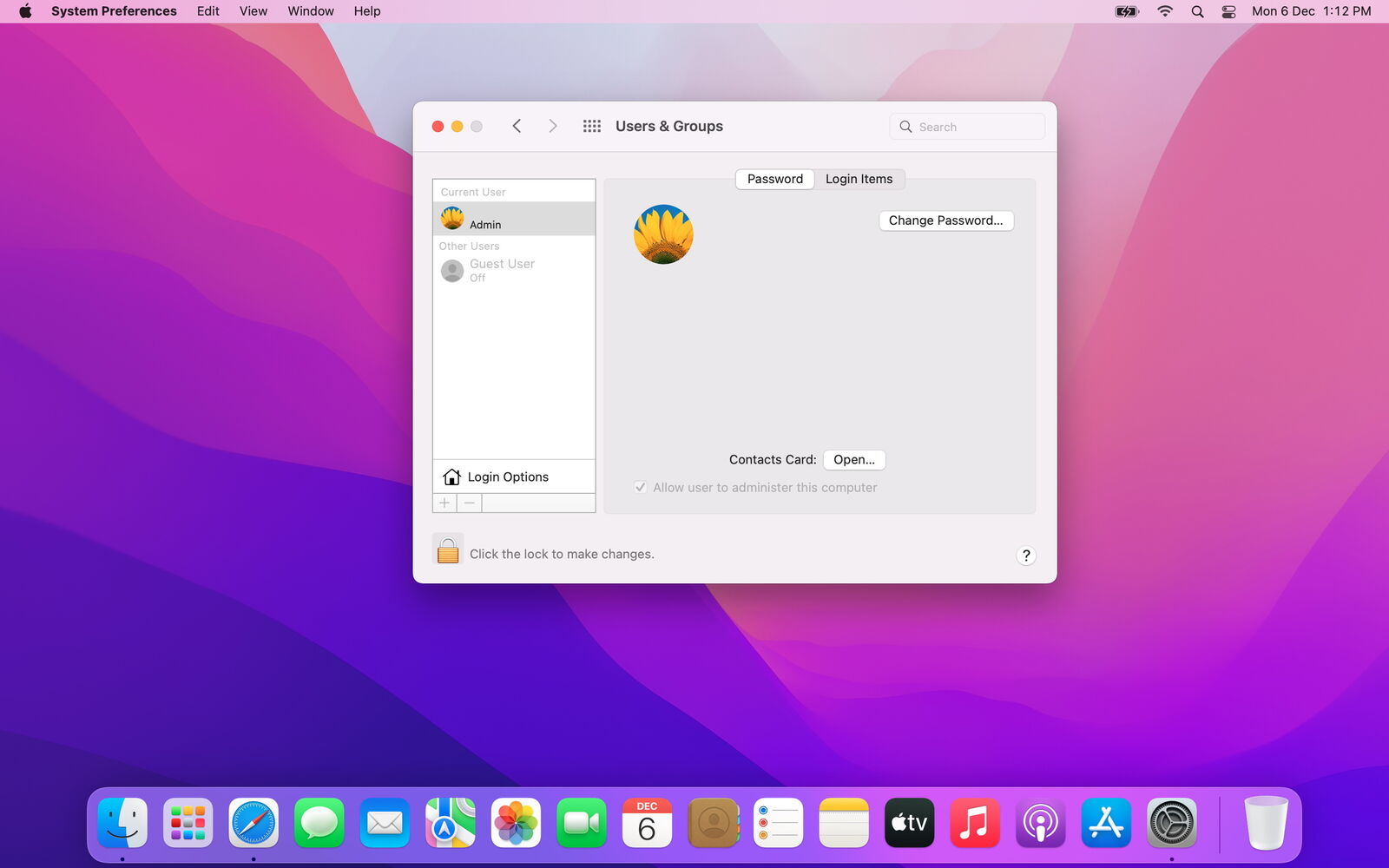The height and width of the screenshot is (868, 1389).
Task: Open Podcasts from the Dock
Action: 1040,823
